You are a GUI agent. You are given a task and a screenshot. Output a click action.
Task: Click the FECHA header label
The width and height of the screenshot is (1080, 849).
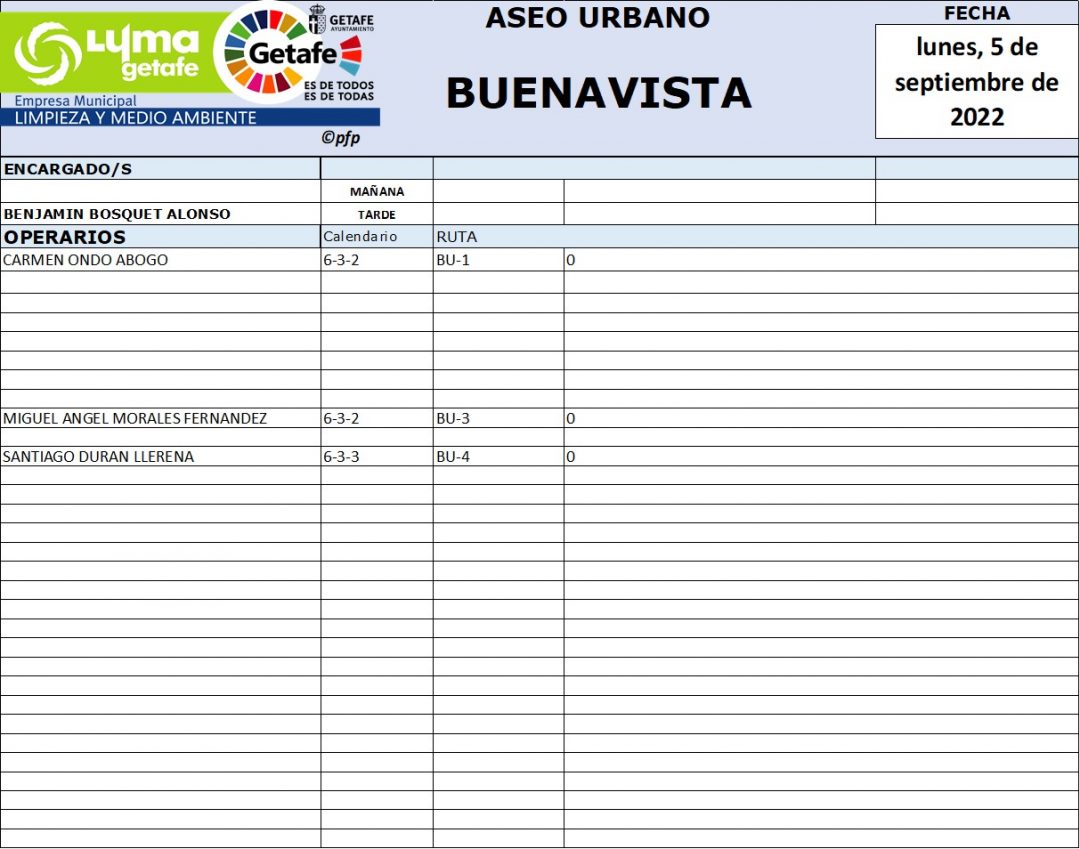click(x=976, y=13)
